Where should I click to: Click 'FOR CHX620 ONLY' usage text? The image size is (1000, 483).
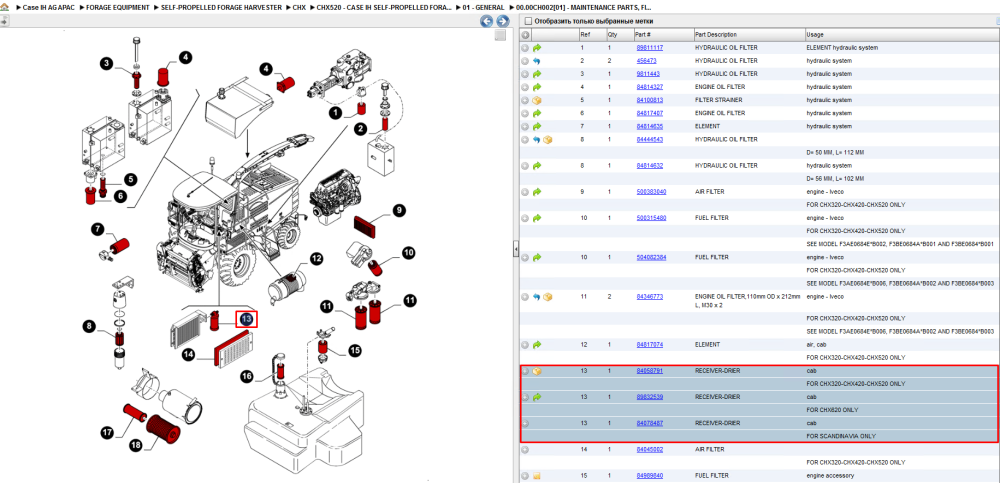click(x=832, y=410)
